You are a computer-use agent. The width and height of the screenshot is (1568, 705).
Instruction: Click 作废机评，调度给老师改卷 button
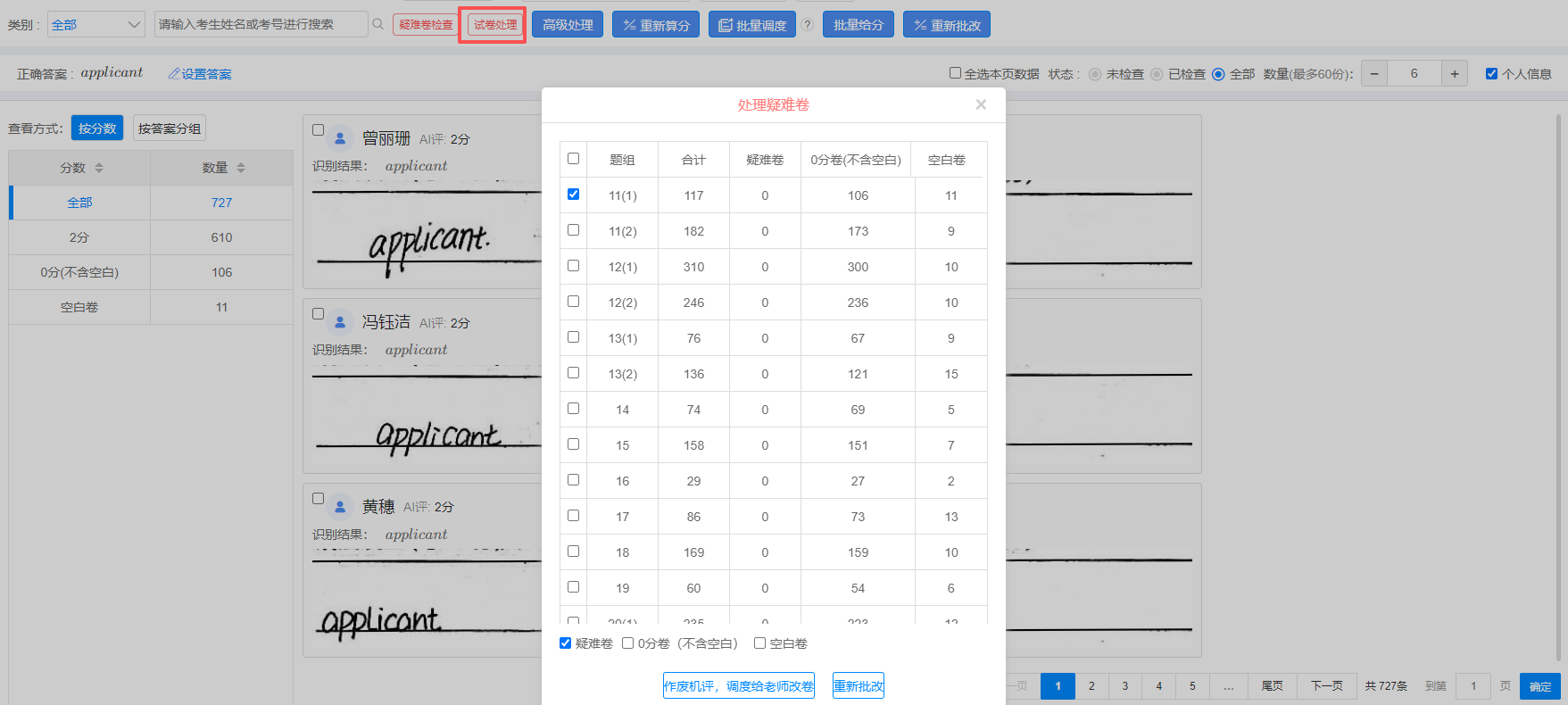[x=738, y=686]
